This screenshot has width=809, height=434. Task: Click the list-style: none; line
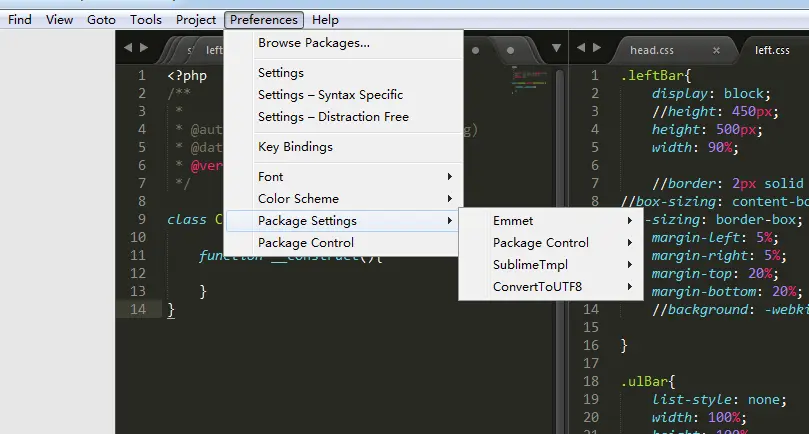tap(719, 399)
